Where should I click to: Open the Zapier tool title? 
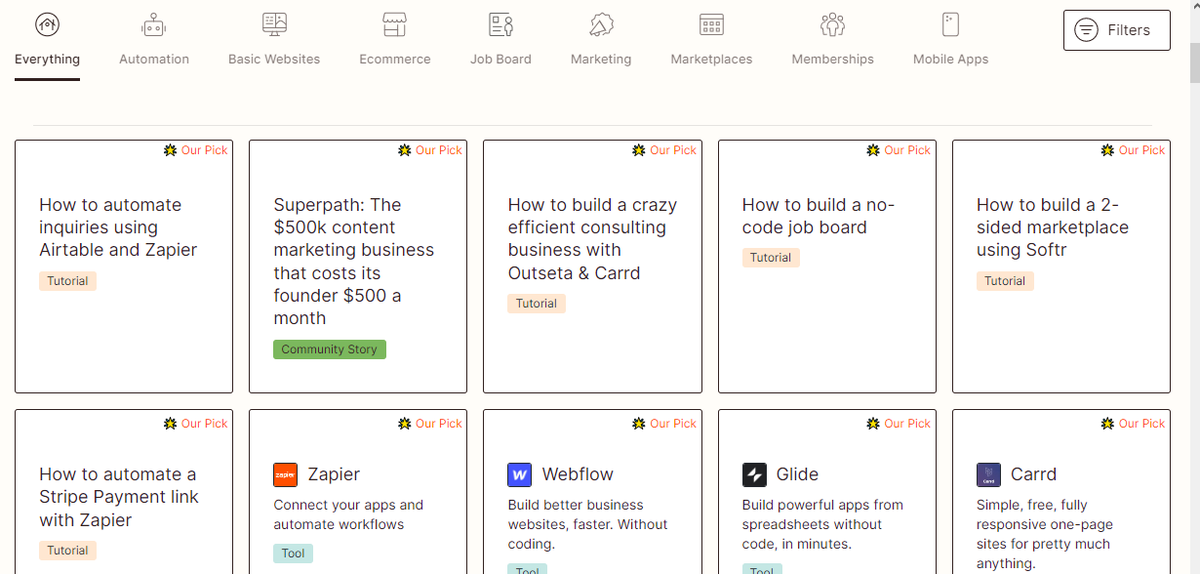pos(334,474)
